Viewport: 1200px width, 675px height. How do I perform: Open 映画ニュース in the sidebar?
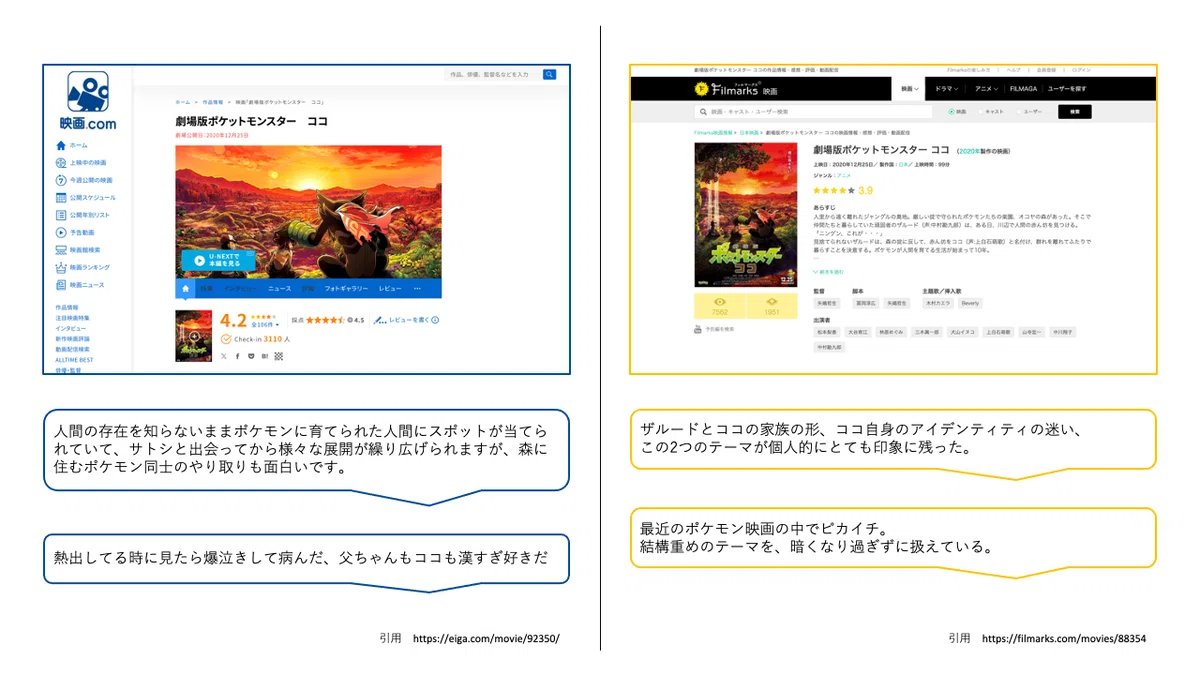(x=80, y=285)
